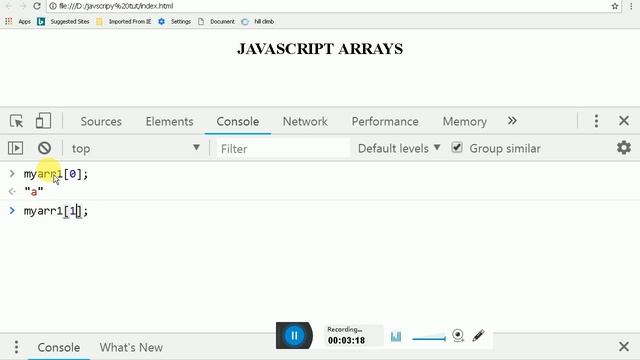Switch to Sources tab
640x360 pixels.
101,121
